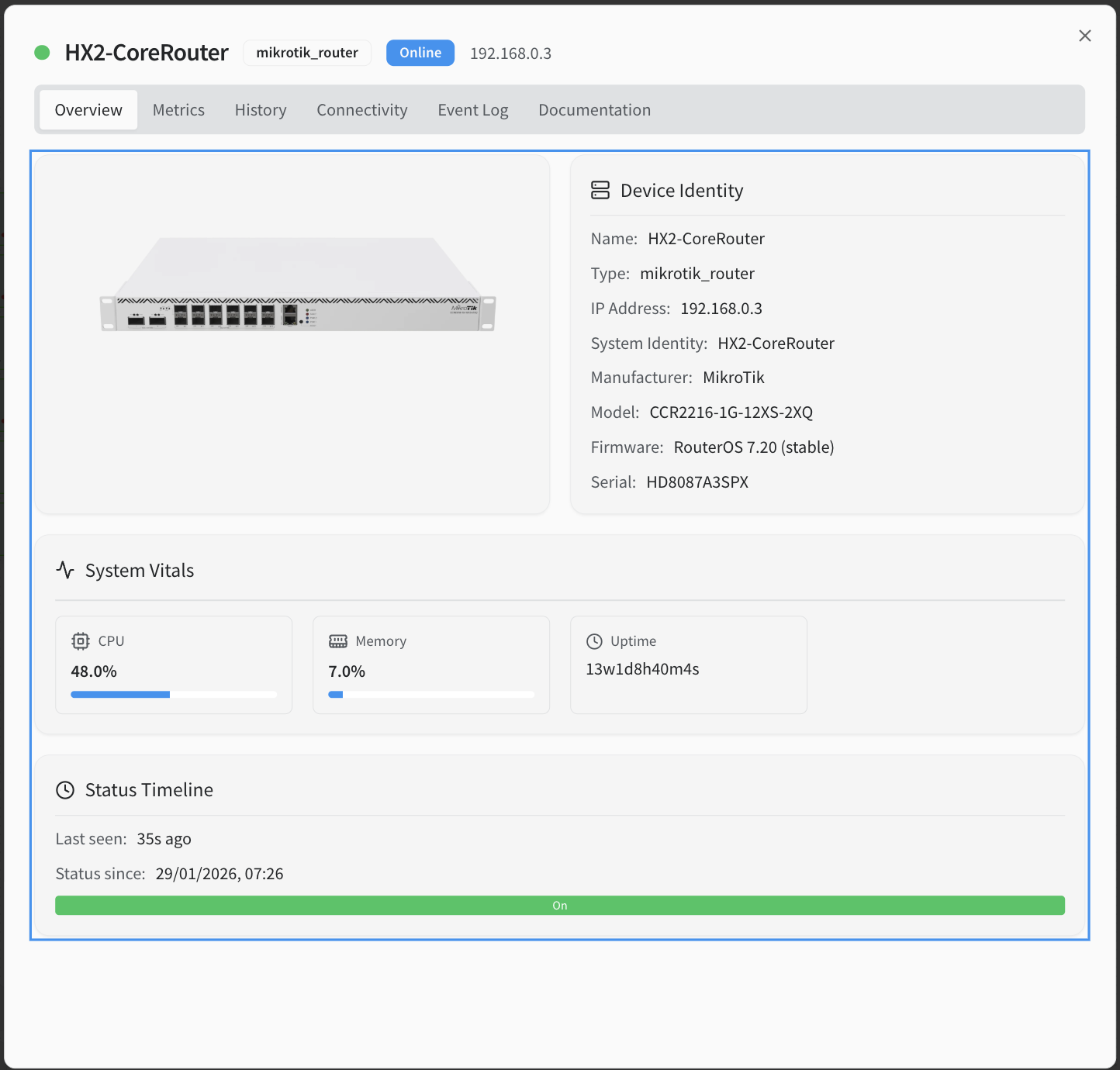Viewport: 1120px width, 1070px height.
Task: Open the History tab
Action: [261, 110]
